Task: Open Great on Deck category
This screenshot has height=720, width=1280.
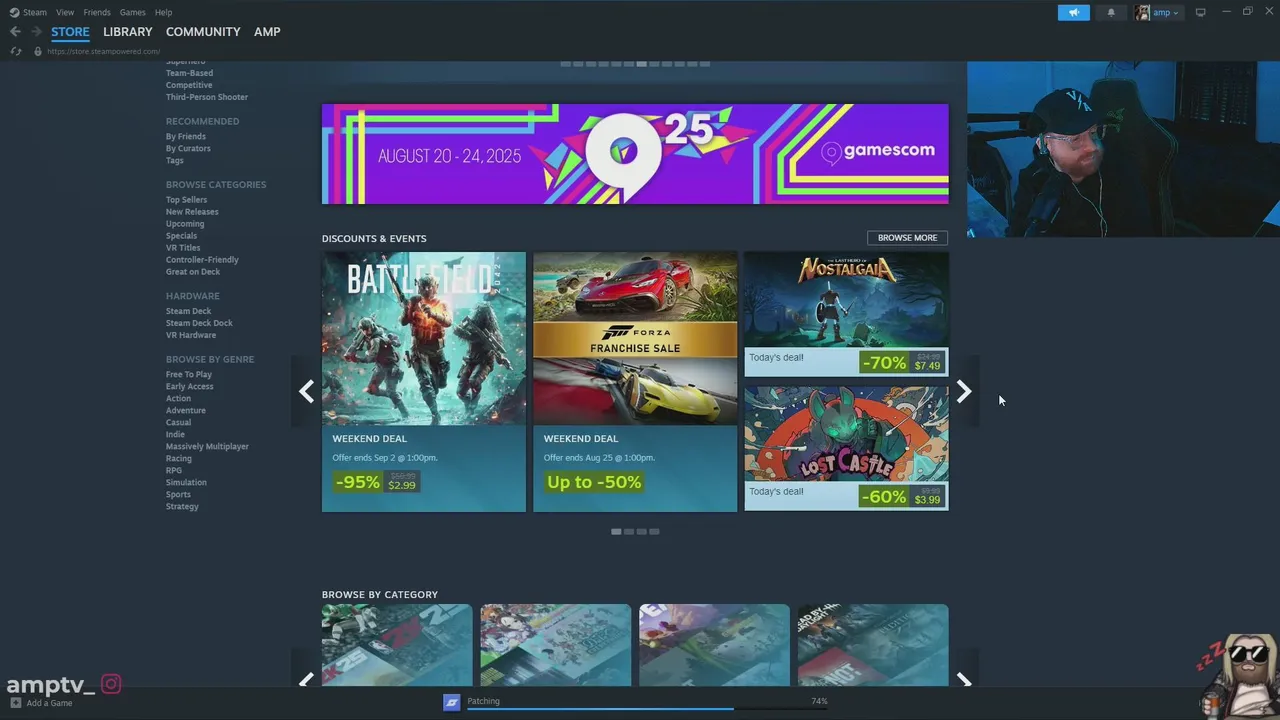Action: coord(193,272)
